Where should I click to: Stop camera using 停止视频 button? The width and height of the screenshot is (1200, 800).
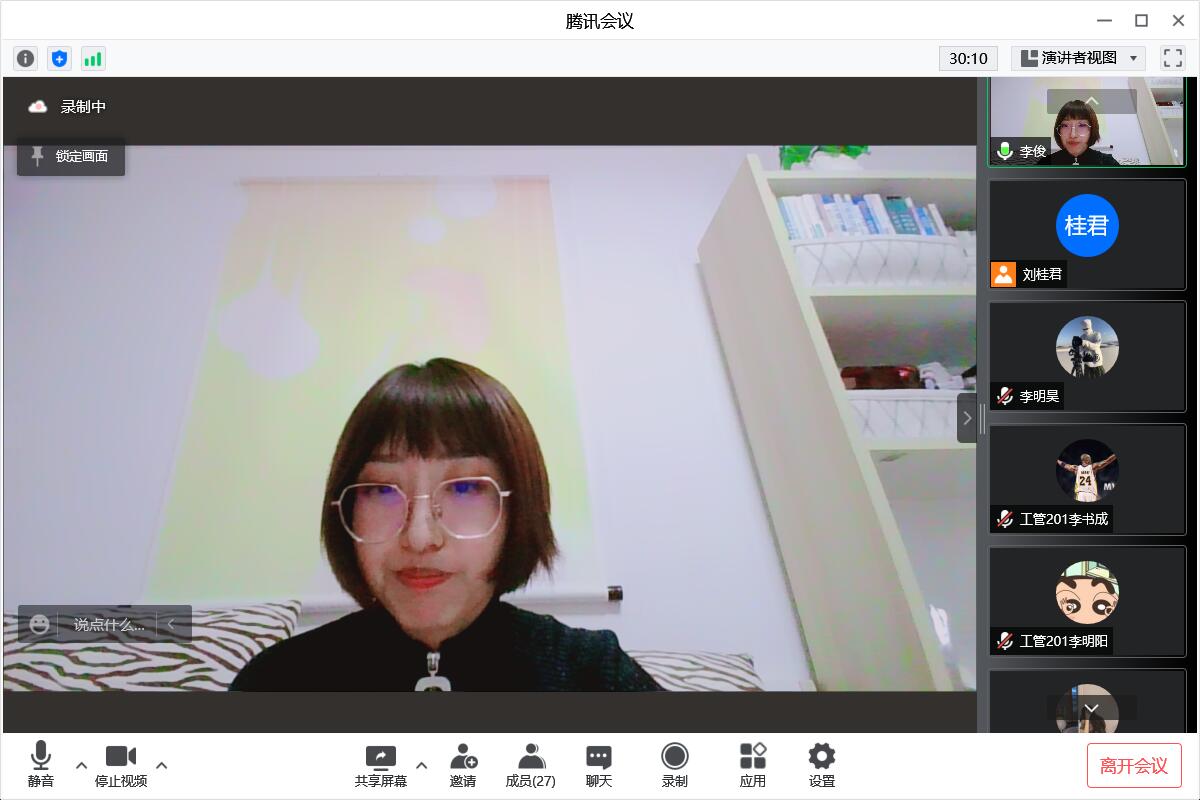point(121,765)
